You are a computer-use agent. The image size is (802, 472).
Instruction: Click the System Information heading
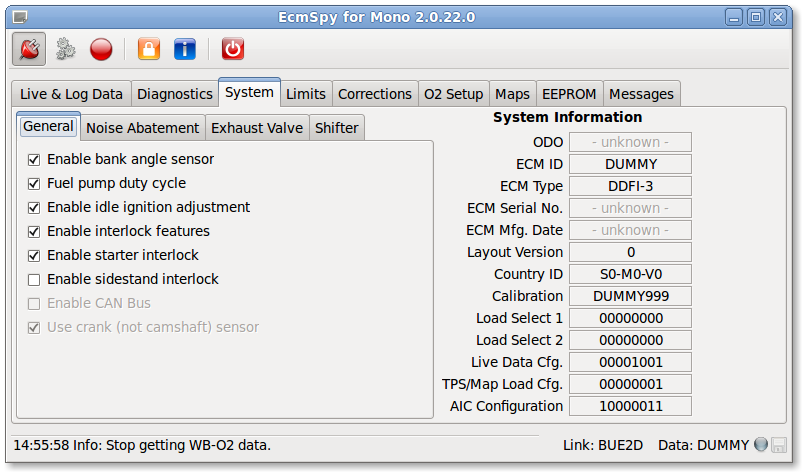tap(567, 117)
